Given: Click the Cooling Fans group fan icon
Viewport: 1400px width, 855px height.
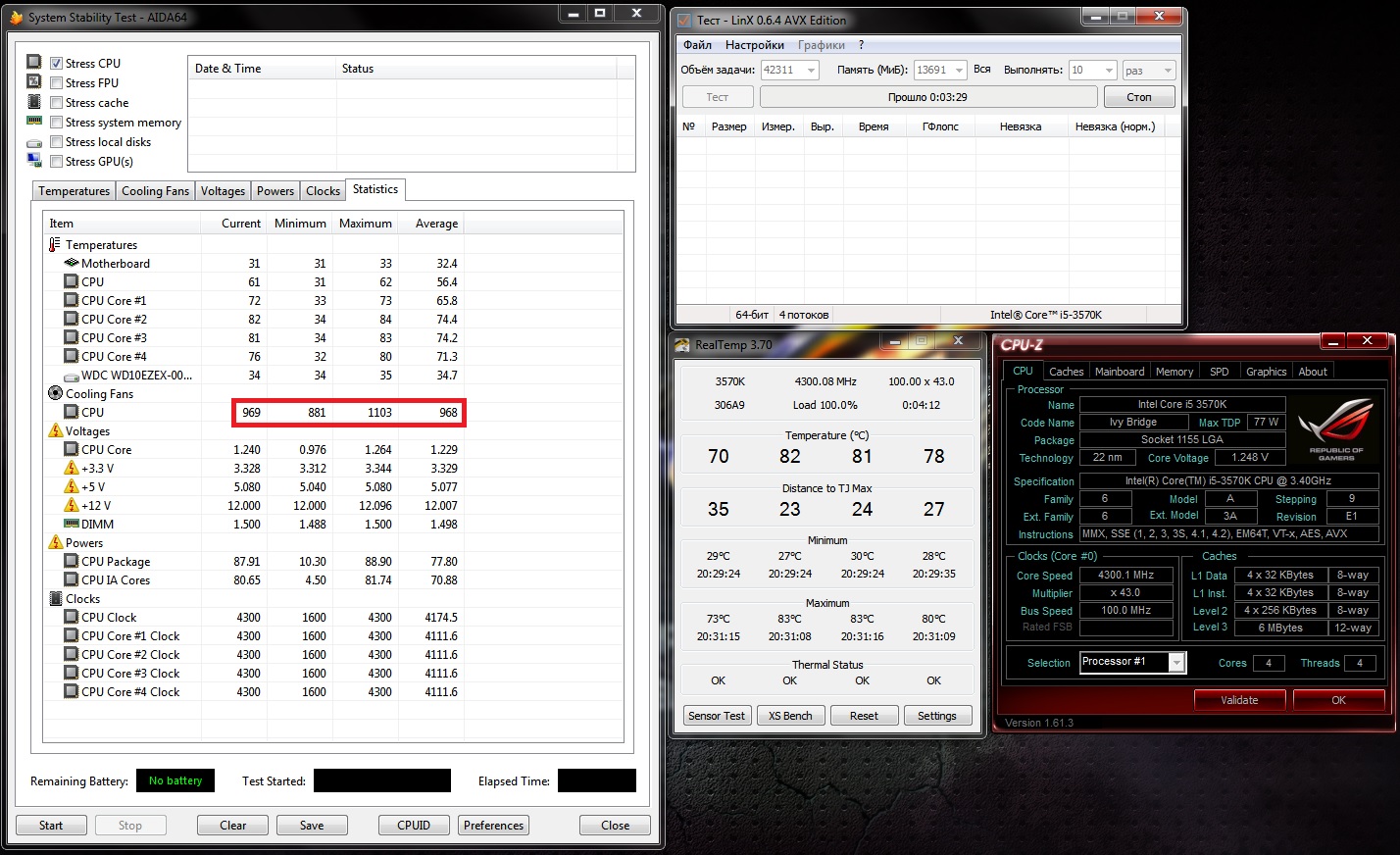Looking at the screenshot, I should click(x=55, y=393).
